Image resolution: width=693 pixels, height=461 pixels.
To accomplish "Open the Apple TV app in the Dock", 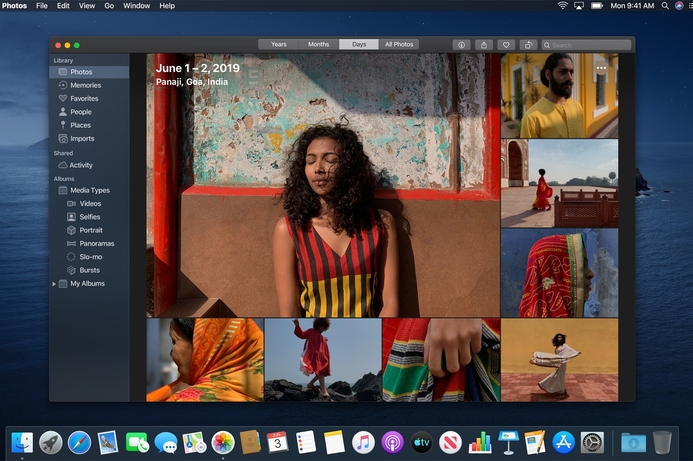I will [x=422, y=442].
